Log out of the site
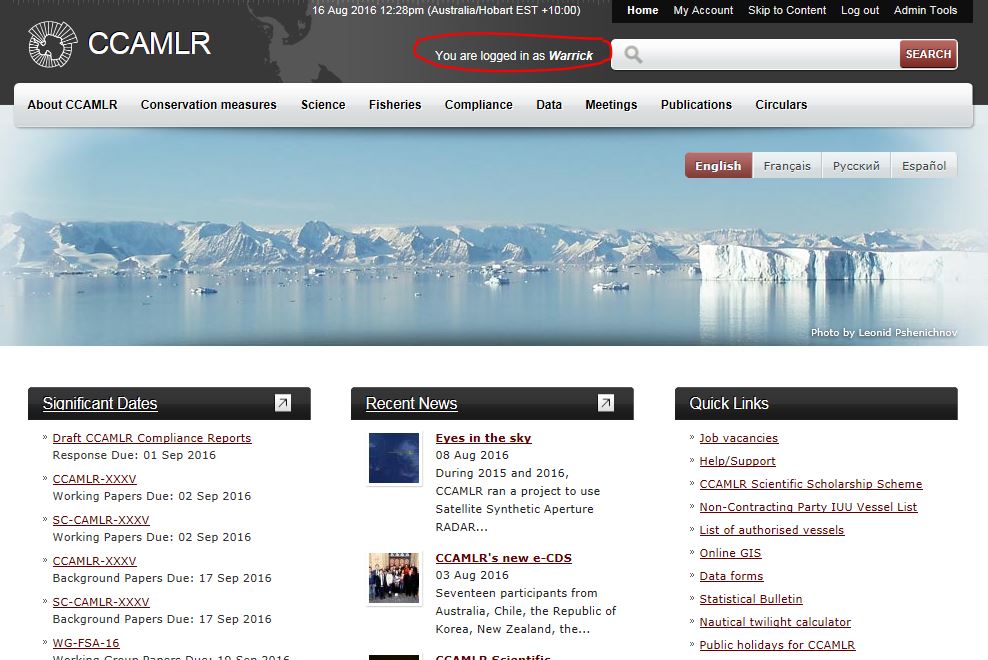This screenshot has width=988, height=660. (859, 10)
